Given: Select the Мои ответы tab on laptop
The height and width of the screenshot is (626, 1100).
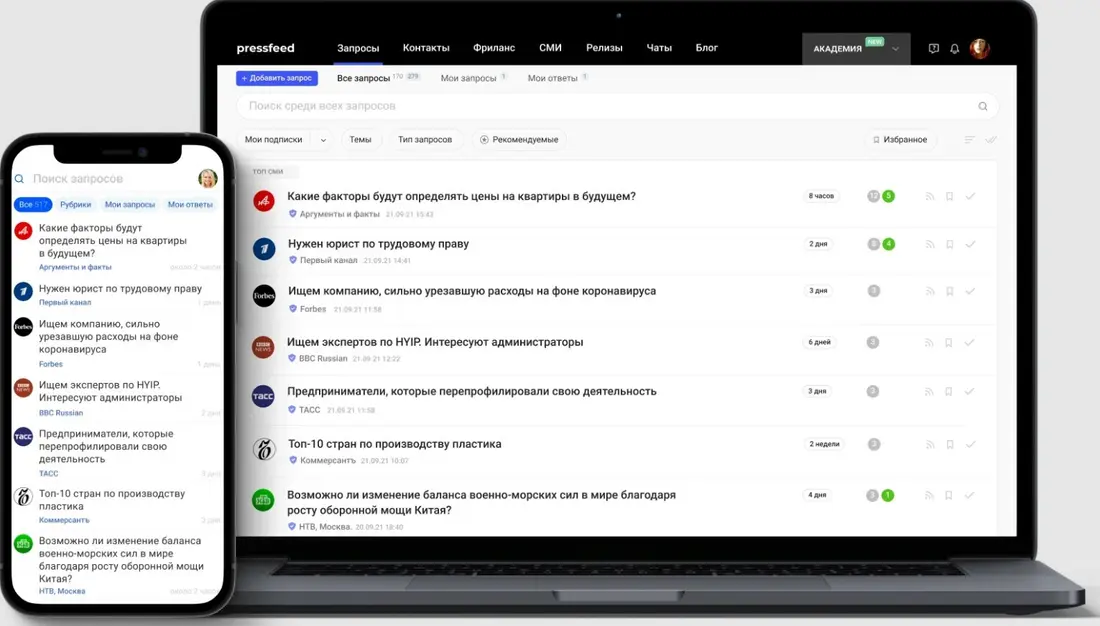Looking at the screenshot, I should tap(552, 78).
